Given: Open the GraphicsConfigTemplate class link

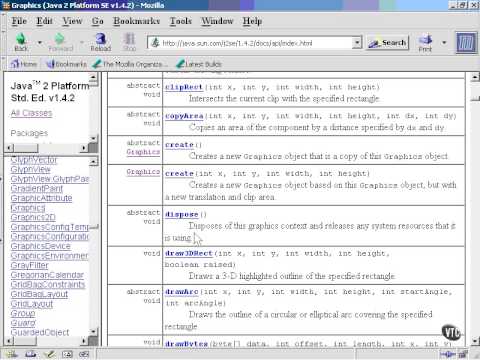Looking at the screenshot, I should pos(50,227).
